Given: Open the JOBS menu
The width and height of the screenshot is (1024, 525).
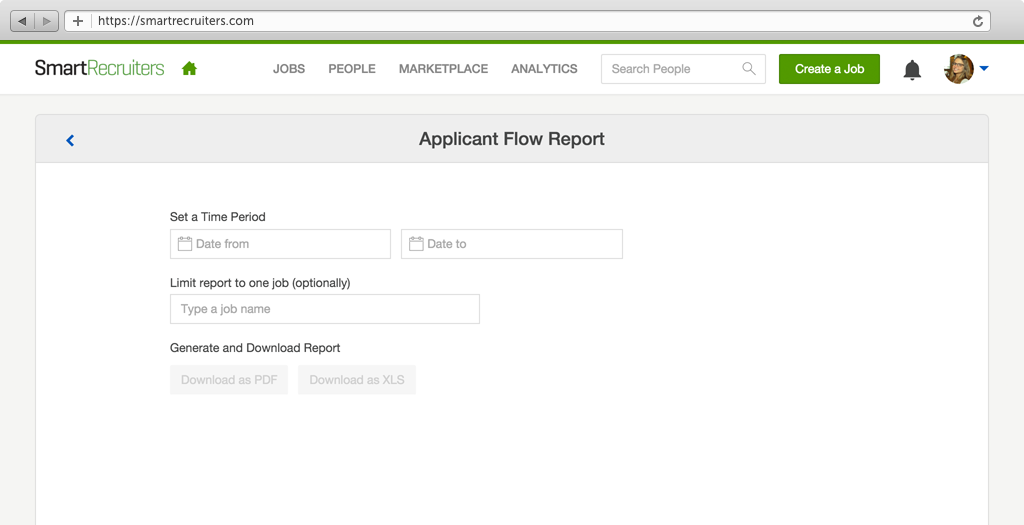Looking at the screenshot, I should (x=289, y=69).
